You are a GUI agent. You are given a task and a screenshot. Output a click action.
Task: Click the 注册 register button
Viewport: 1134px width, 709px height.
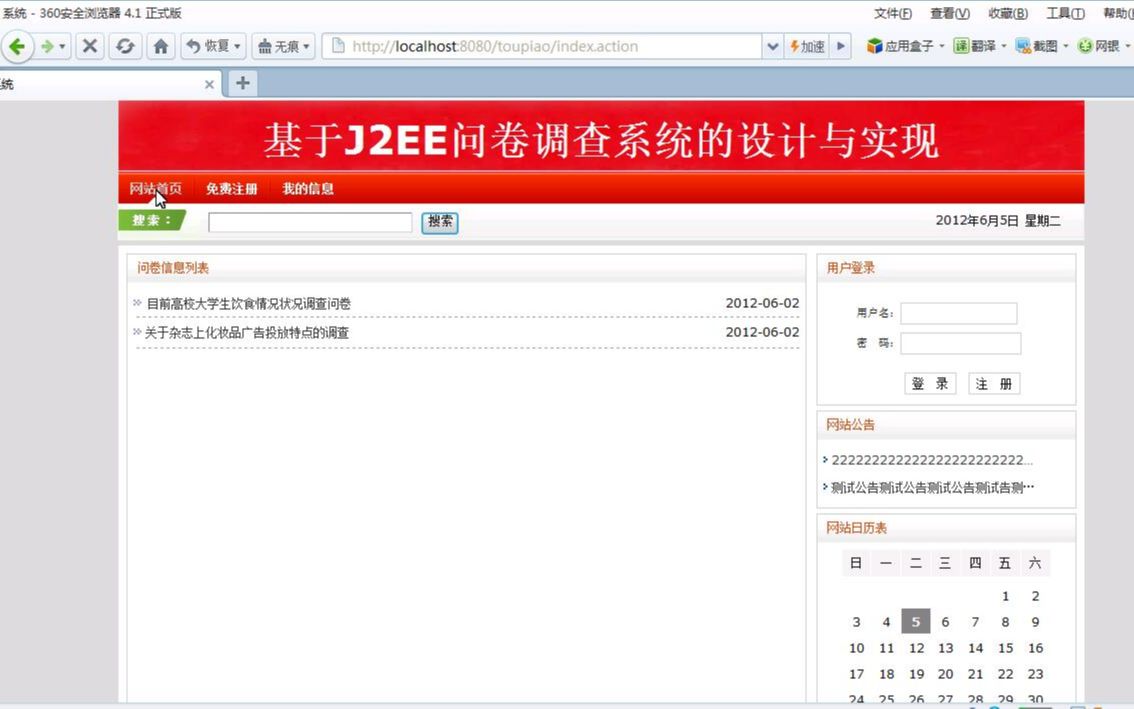click(x=993, y=383)
